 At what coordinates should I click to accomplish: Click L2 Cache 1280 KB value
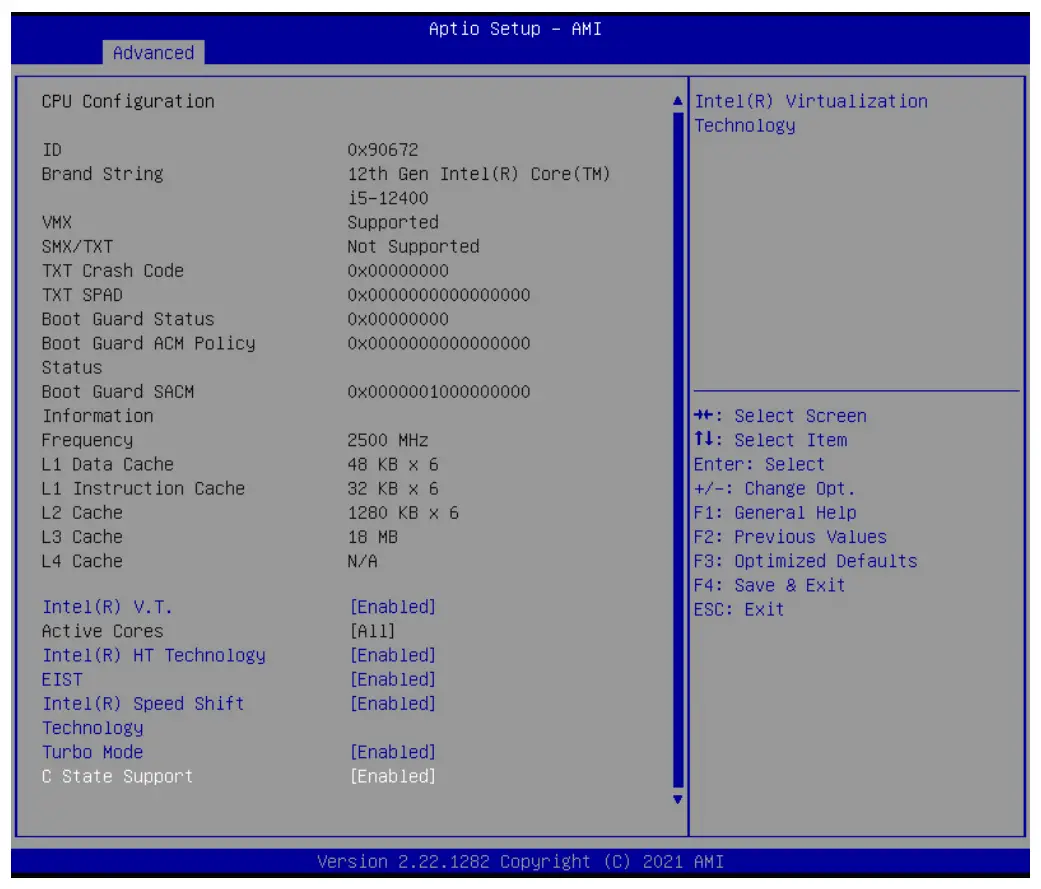click(403, 513)
